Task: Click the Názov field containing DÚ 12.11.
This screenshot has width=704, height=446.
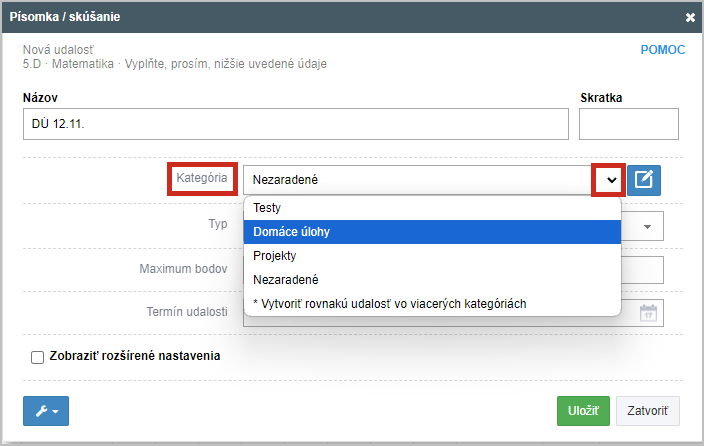Action: point(296,124)
